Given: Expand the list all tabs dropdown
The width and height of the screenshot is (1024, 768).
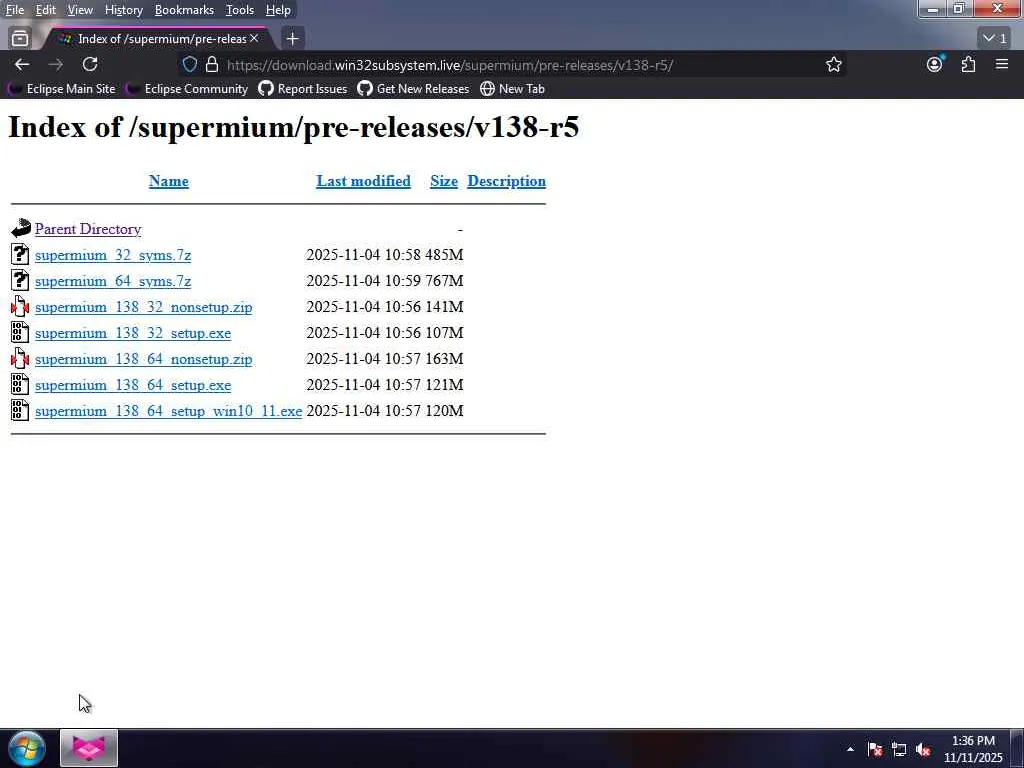Looking at the screenshot, I should [995, 39].
